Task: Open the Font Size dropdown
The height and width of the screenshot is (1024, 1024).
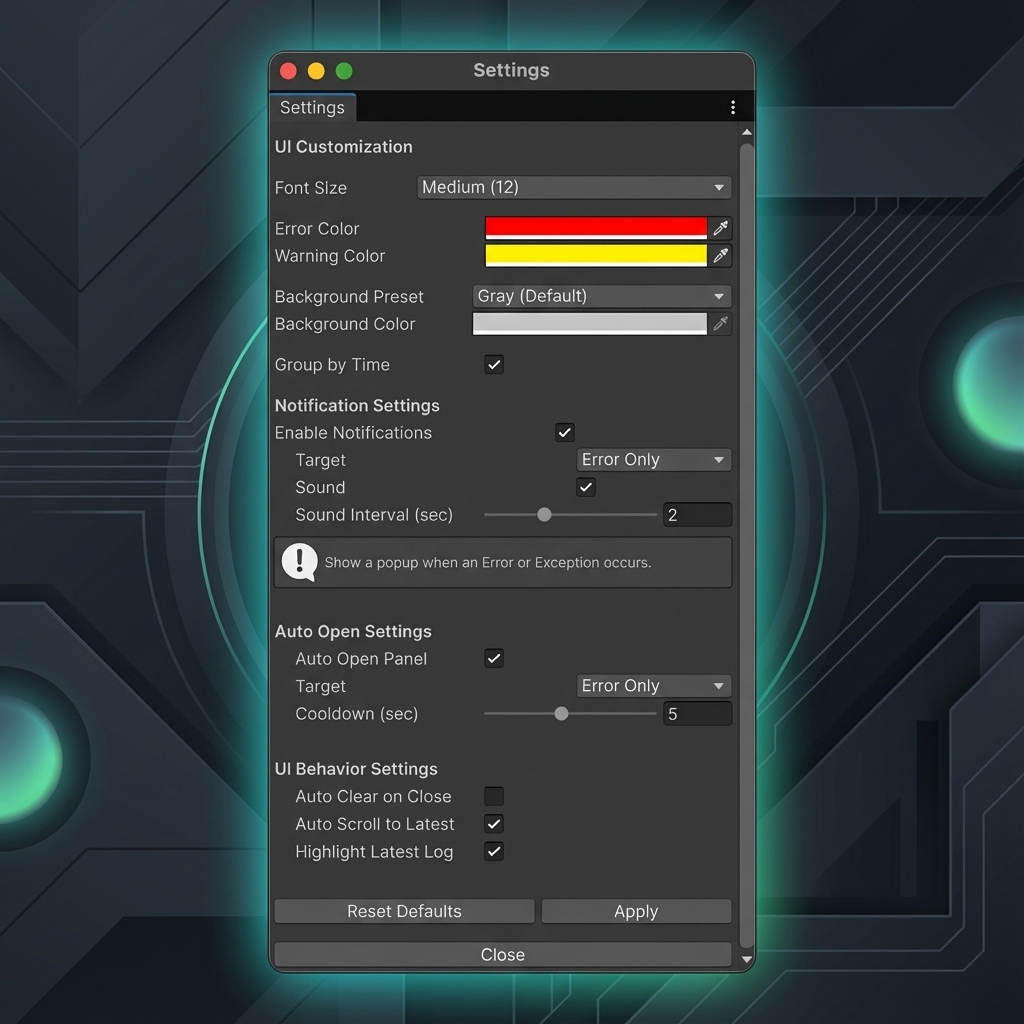Action: tap(574, 187)
